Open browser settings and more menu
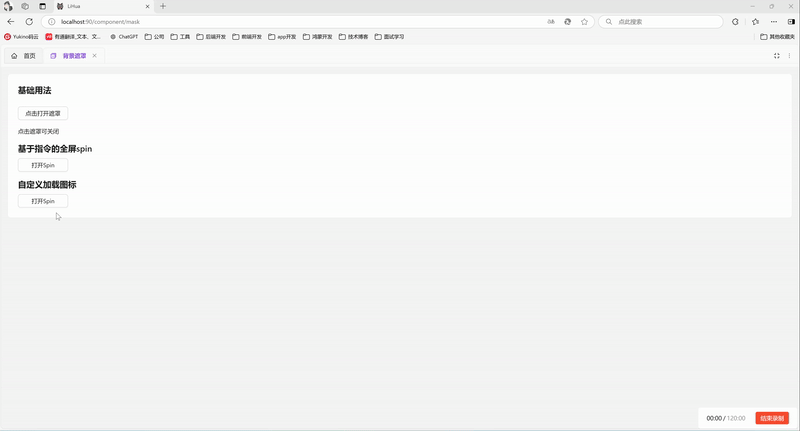 tap(774, 21)
